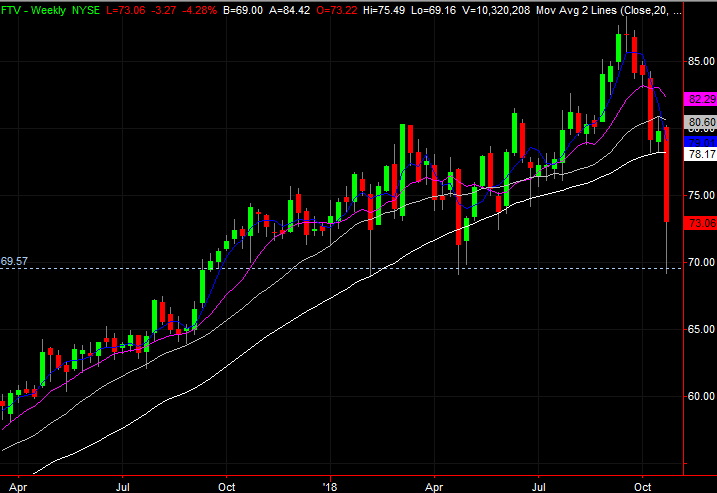Click the 60.00 price axis label
The width and height of the screenshot is (717, 493).
(701, 396)
